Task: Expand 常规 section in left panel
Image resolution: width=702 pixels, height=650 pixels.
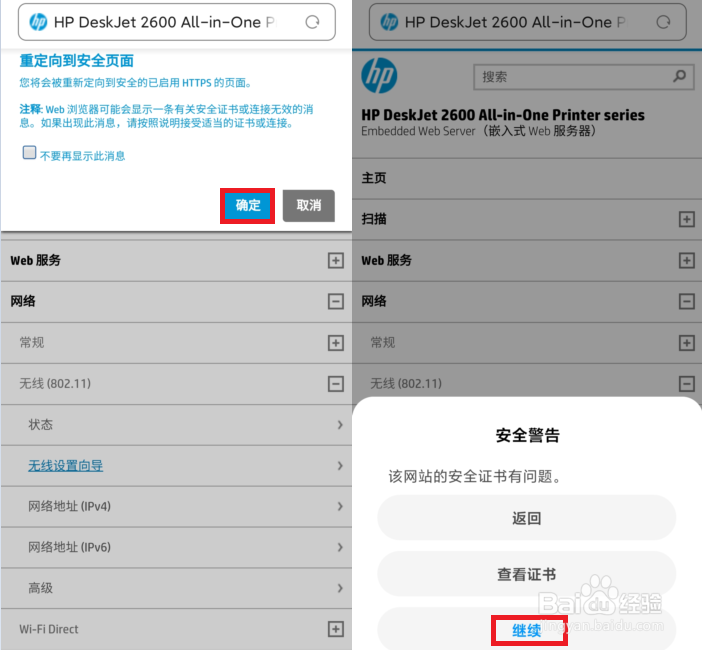Action: [335, 343]
